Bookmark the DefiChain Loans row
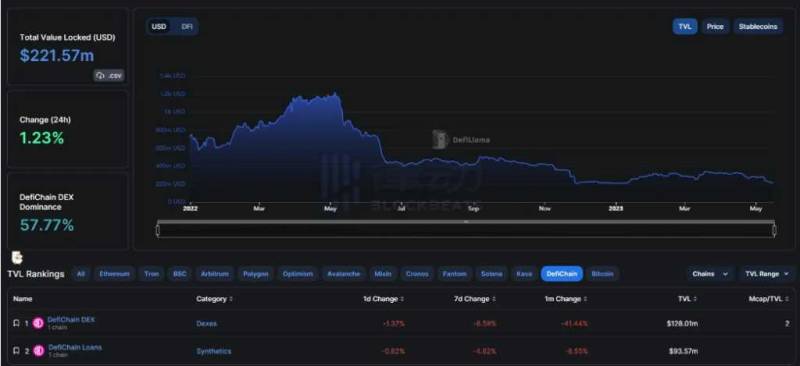Screen dimensions: 800x366 click(x=16, y=351)
